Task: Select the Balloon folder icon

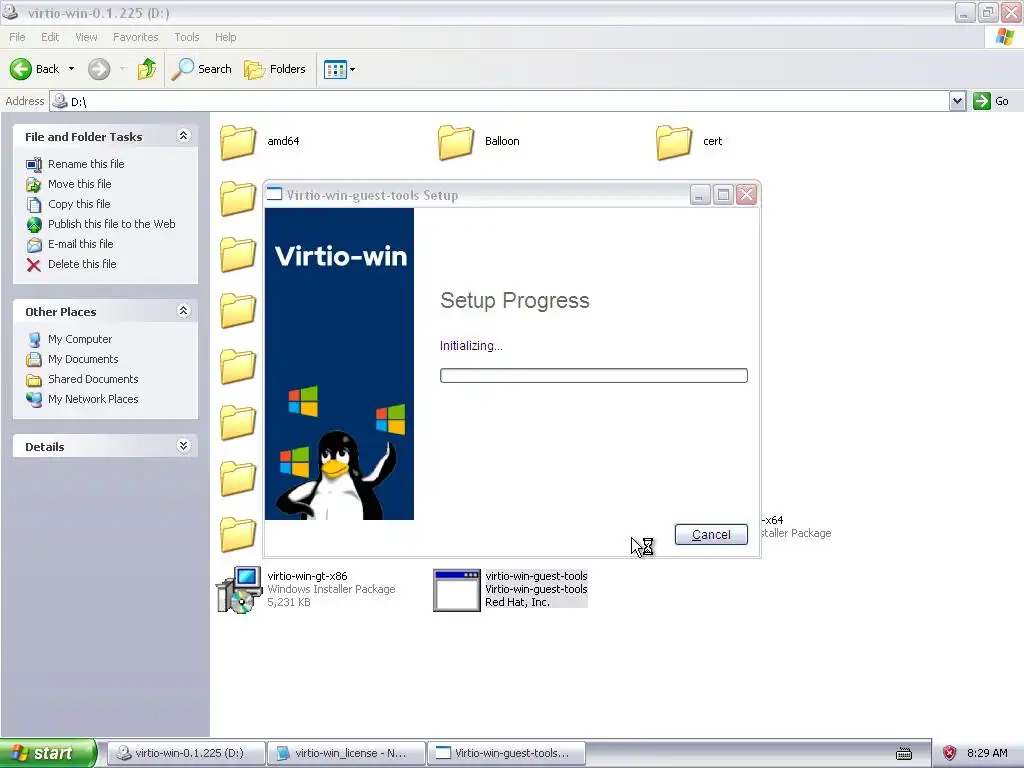Action: 455,142
